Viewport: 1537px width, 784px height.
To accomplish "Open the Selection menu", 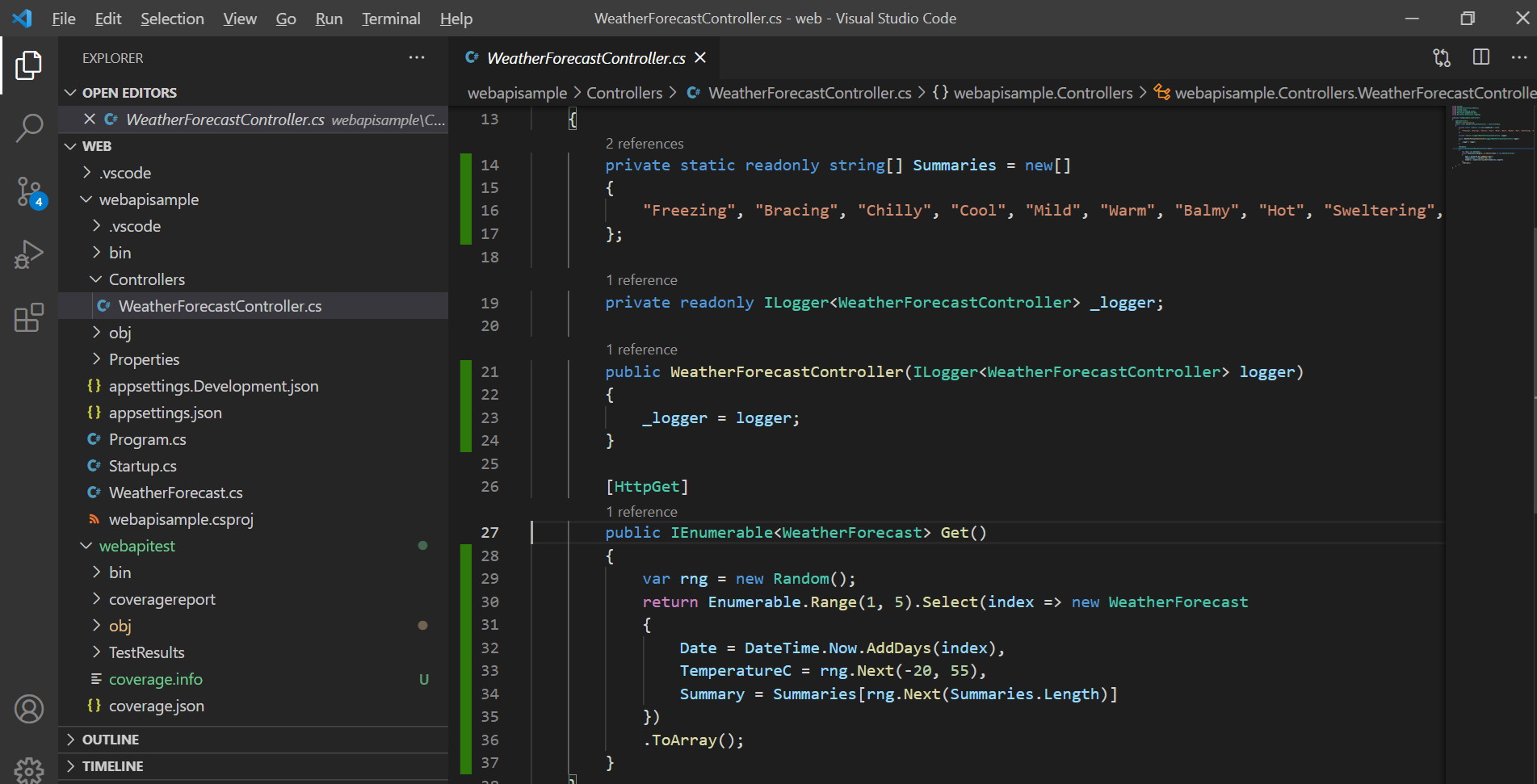I will click(x=172, y=18).
